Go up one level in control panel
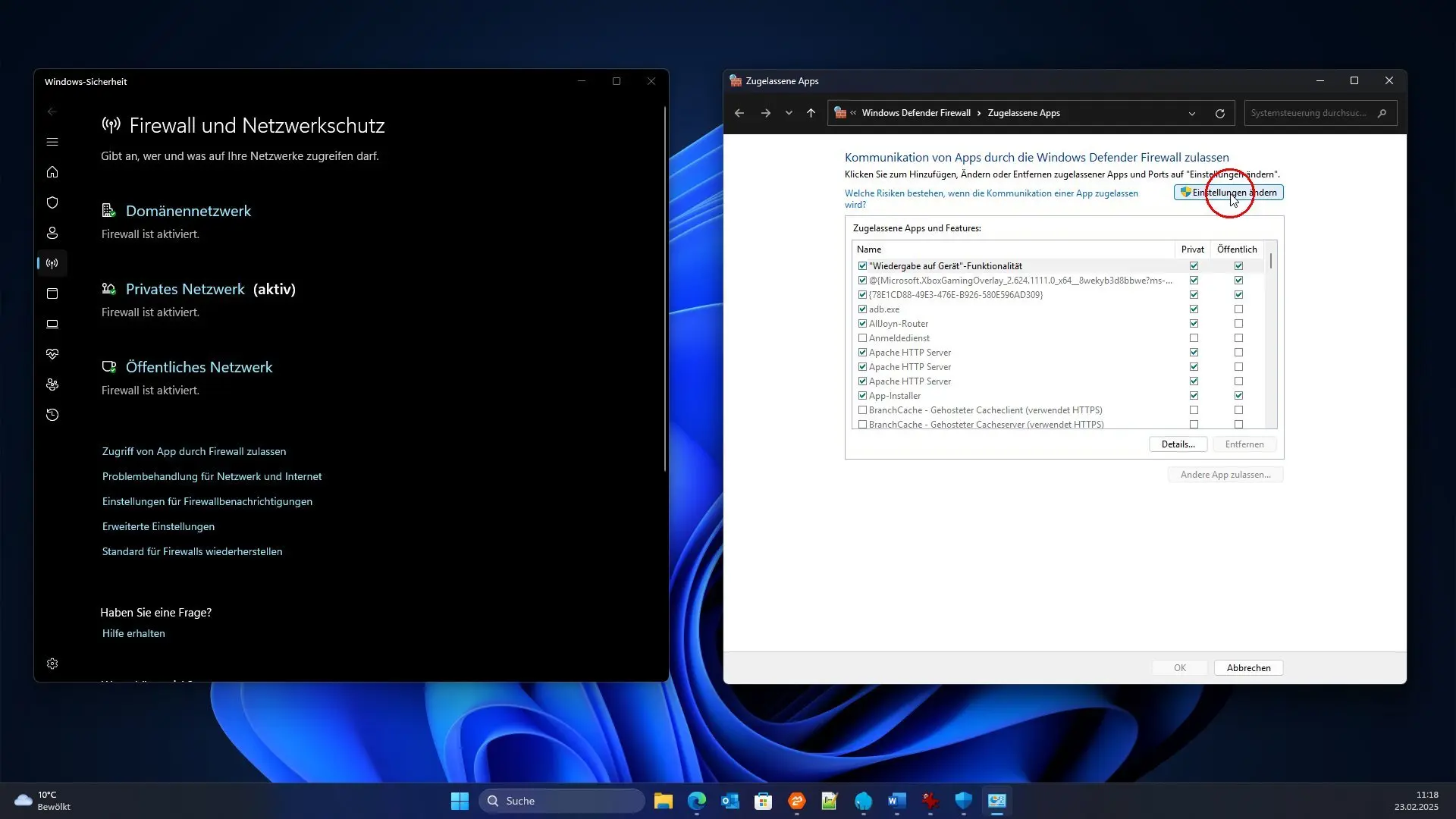 click(811, 113)
